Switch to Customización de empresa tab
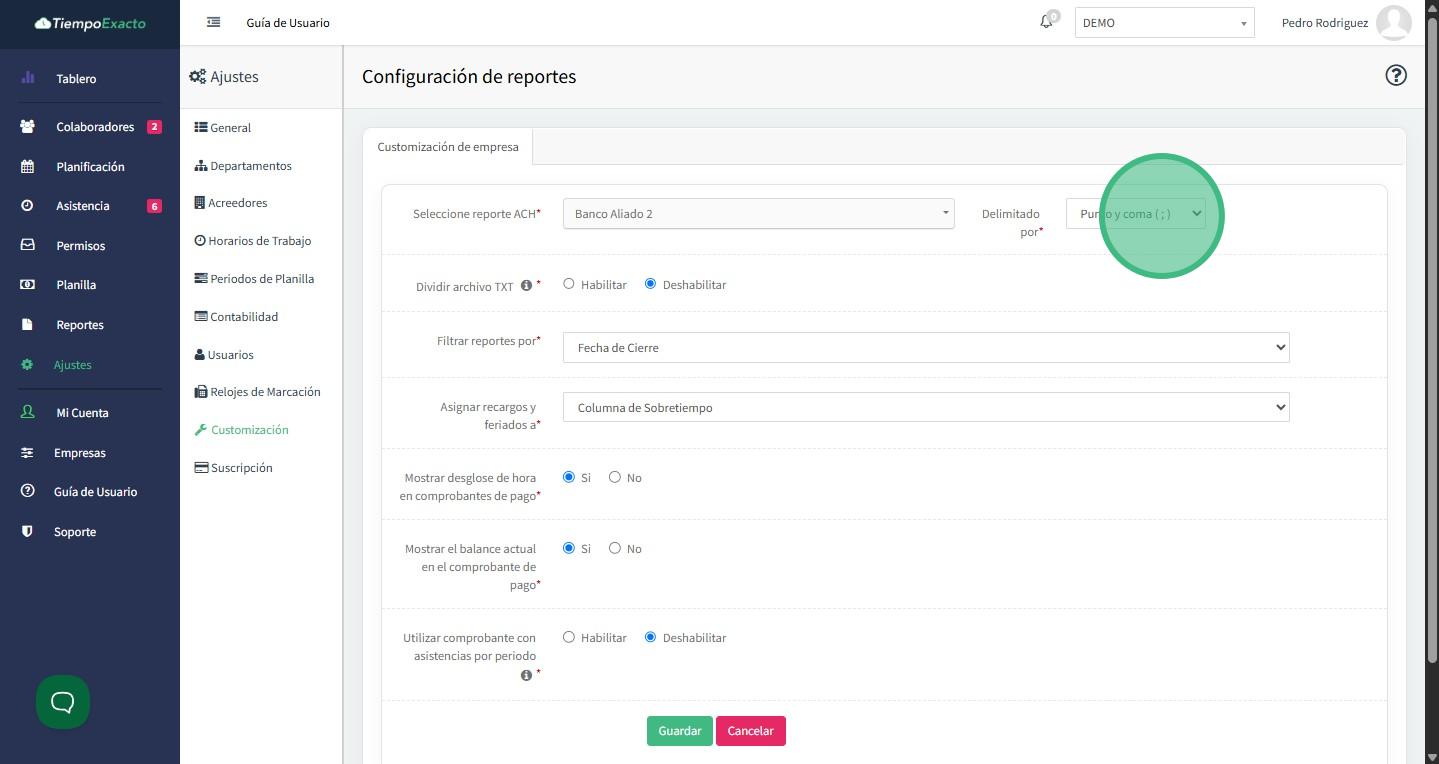1439x764 pixels. click(447, 147)
